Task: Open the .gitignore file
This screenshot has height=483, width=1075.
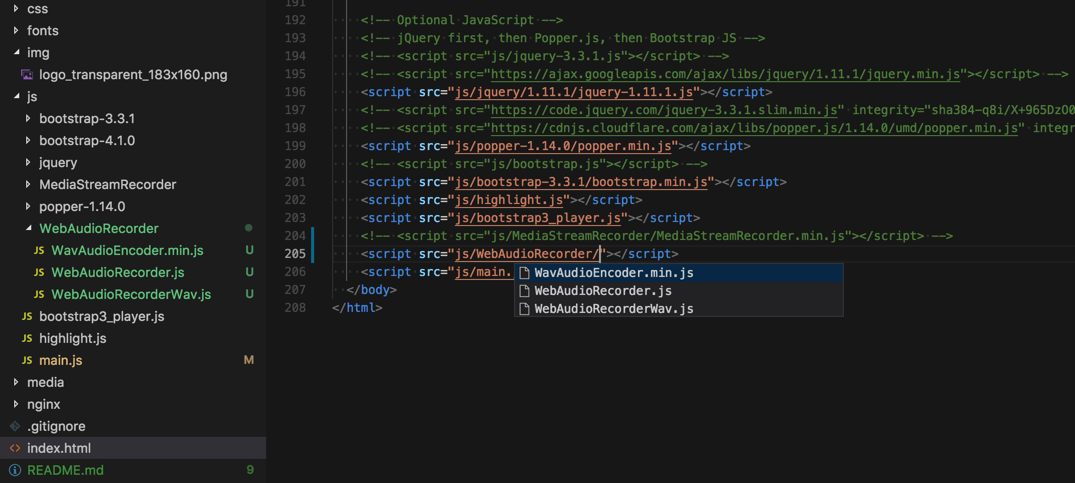Action: click(56, 426)
